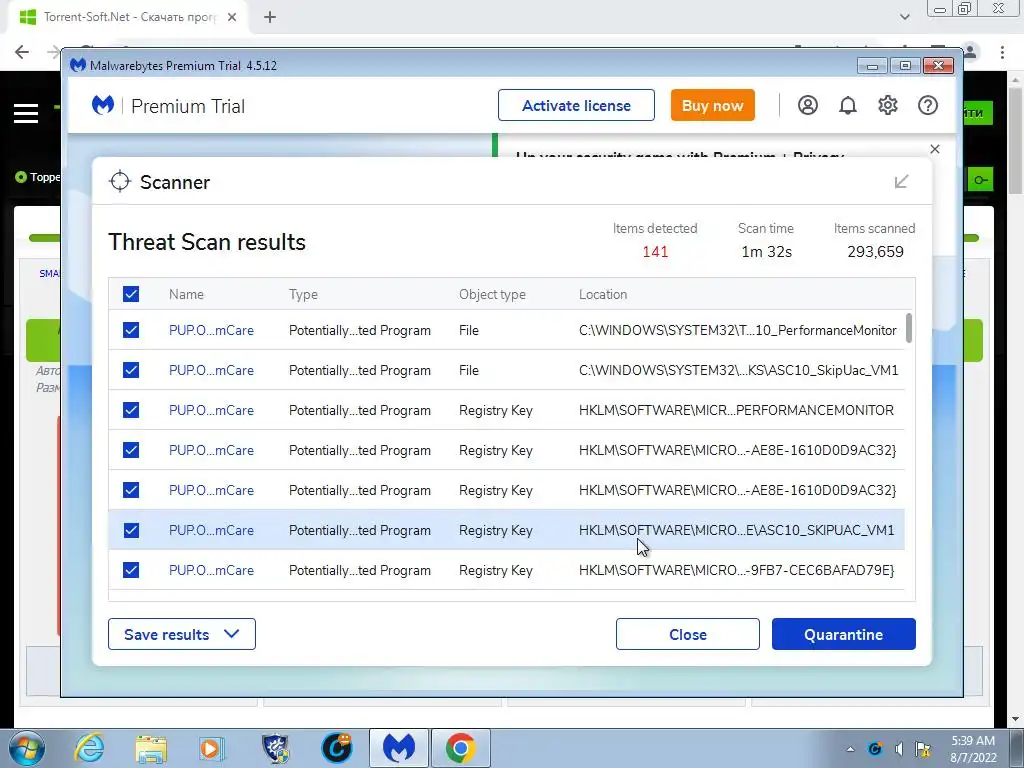
Task: Sort results by the Name column
Action: click(x=186, y=294)
